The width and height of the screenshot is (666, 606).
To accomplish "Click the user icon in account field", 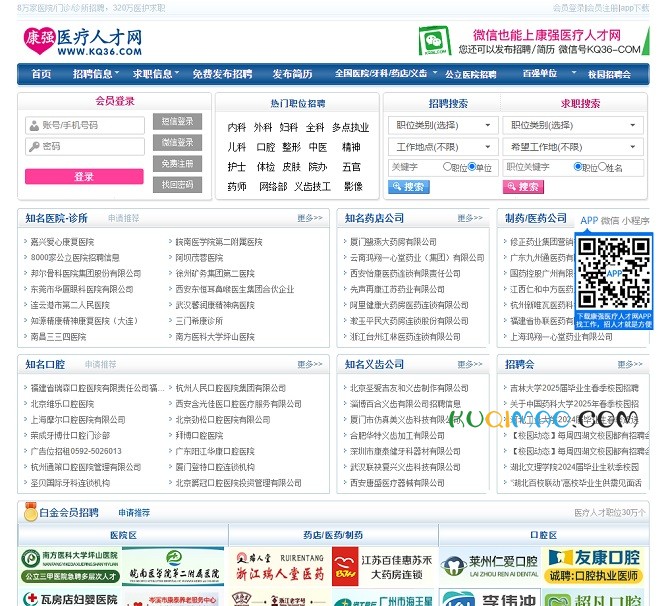I will (34, 125).
